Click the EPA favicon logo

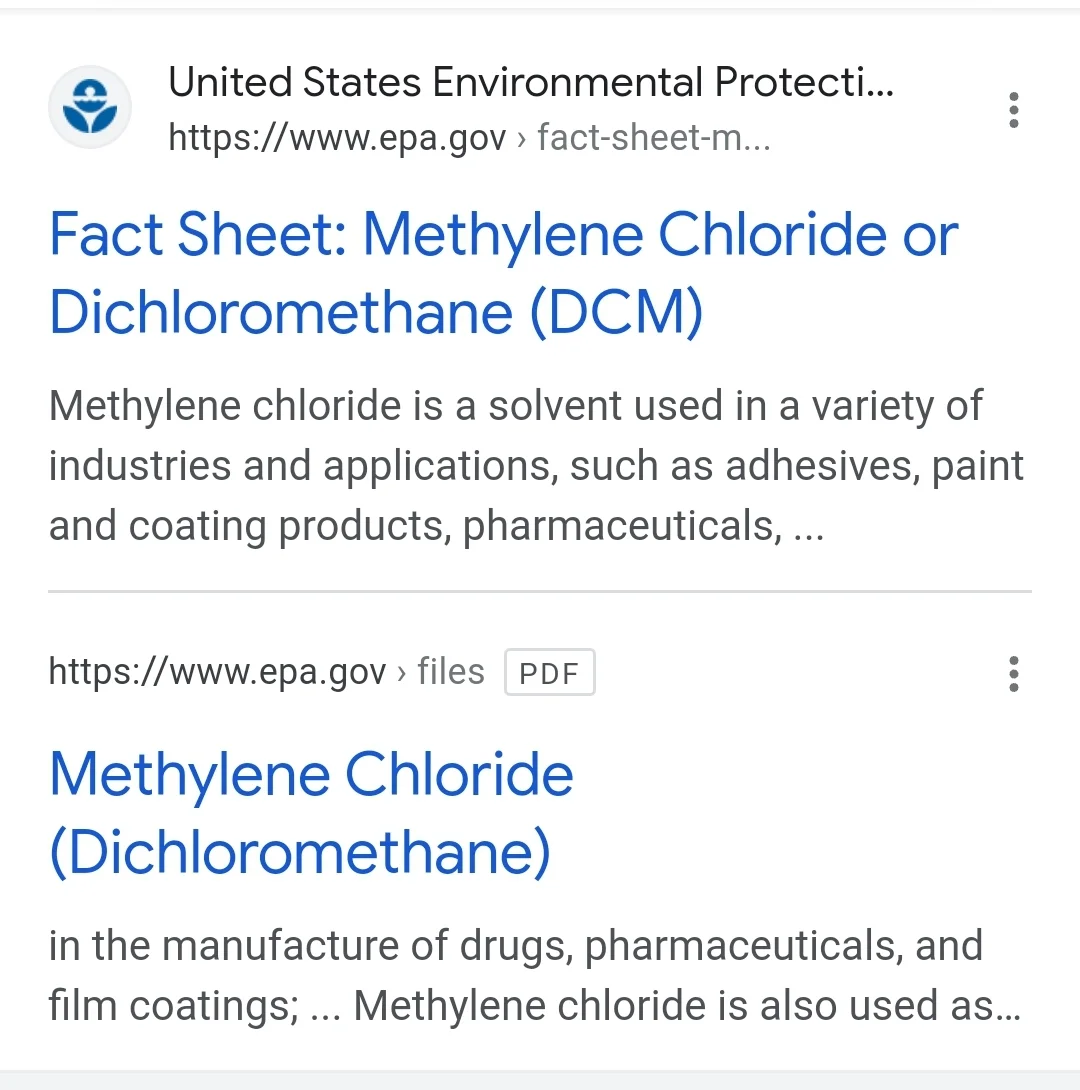coord(90,108)
